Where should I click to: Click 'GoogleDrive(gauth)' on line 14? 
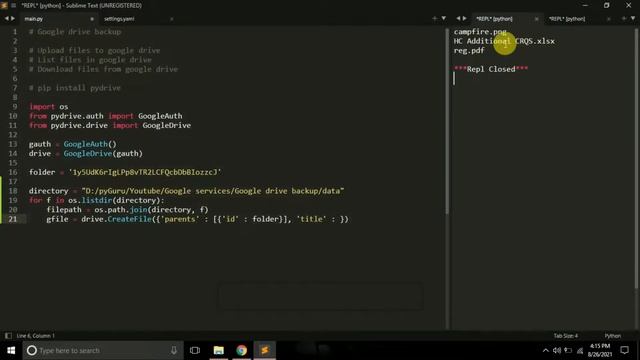[103, 153]
